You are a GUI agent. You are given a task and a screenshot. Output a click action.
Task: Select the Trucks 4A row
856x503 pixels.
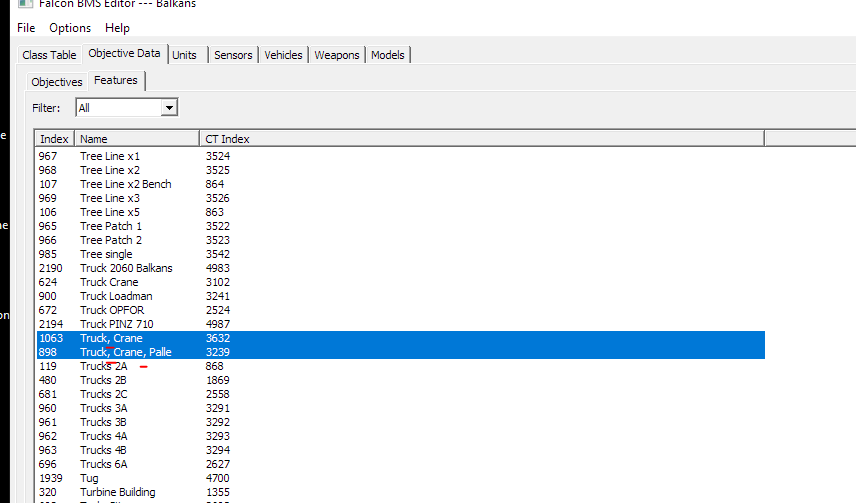(x=400, y=436)
